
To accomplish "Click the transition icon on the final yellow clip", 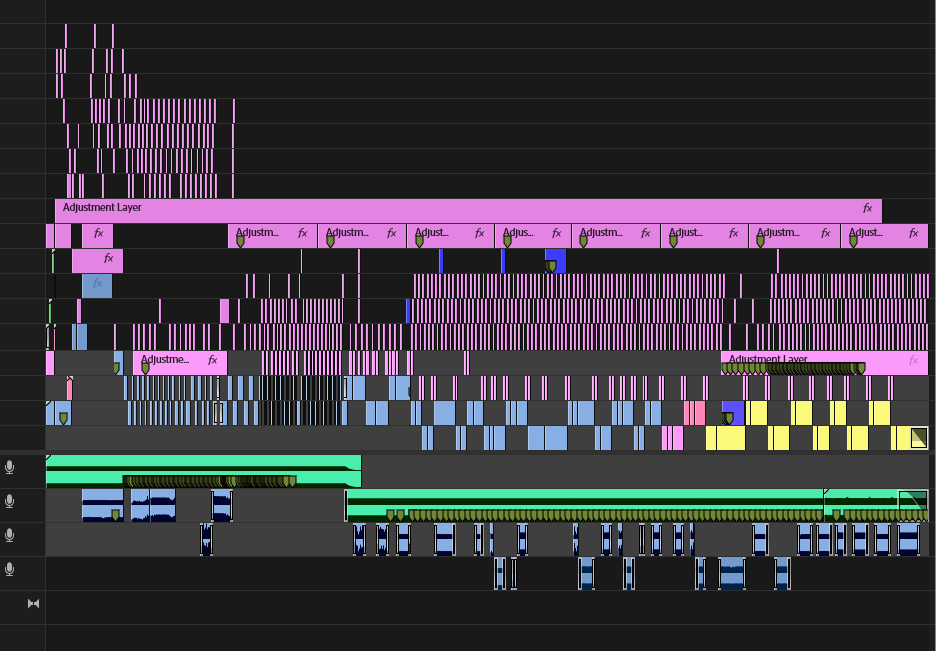I will 919,437.
